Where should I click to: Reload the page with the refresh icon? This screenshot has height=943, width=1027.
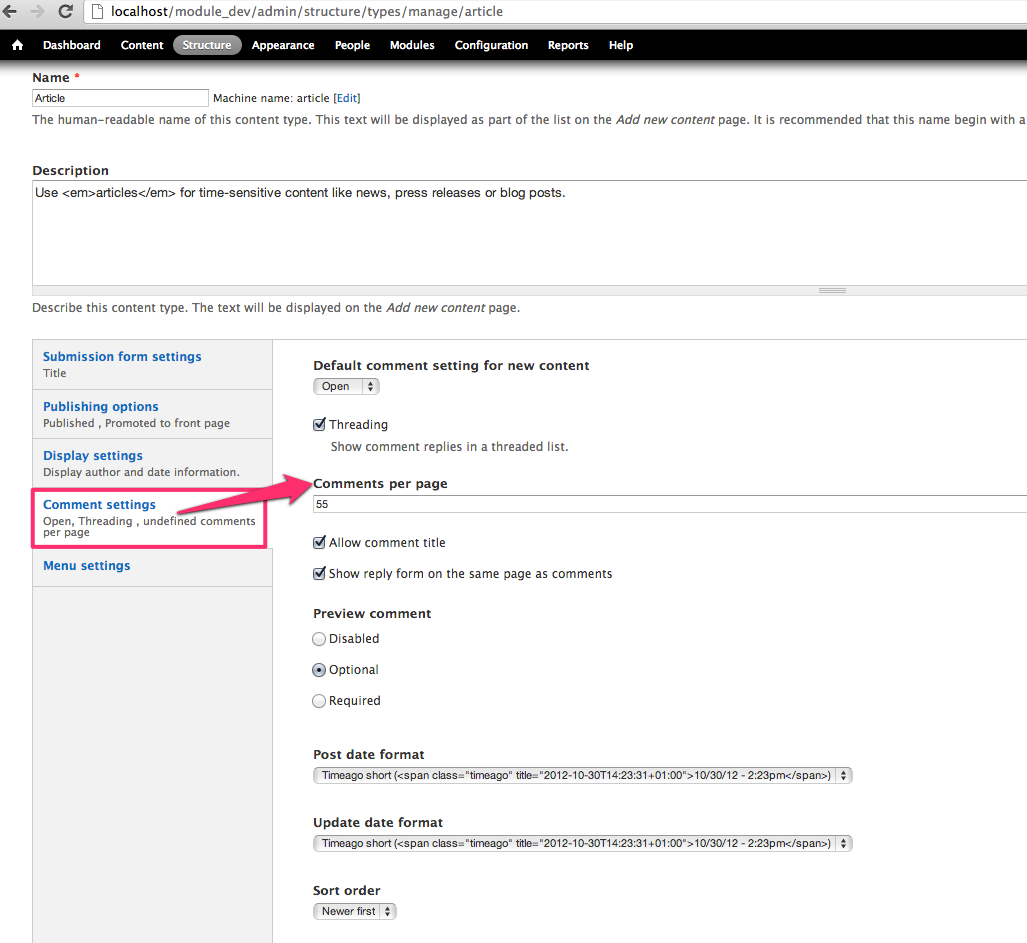point(65,11)
